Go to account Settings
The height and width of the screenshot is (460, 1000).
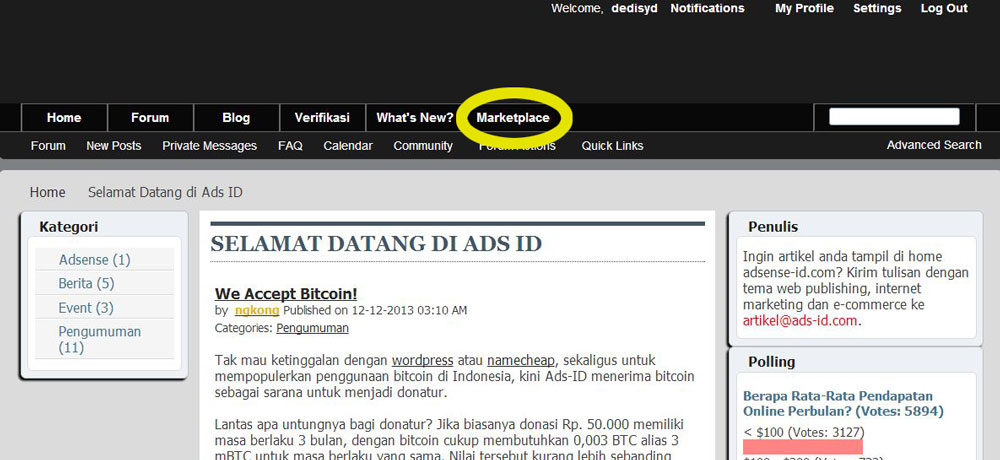coord(877,8)
